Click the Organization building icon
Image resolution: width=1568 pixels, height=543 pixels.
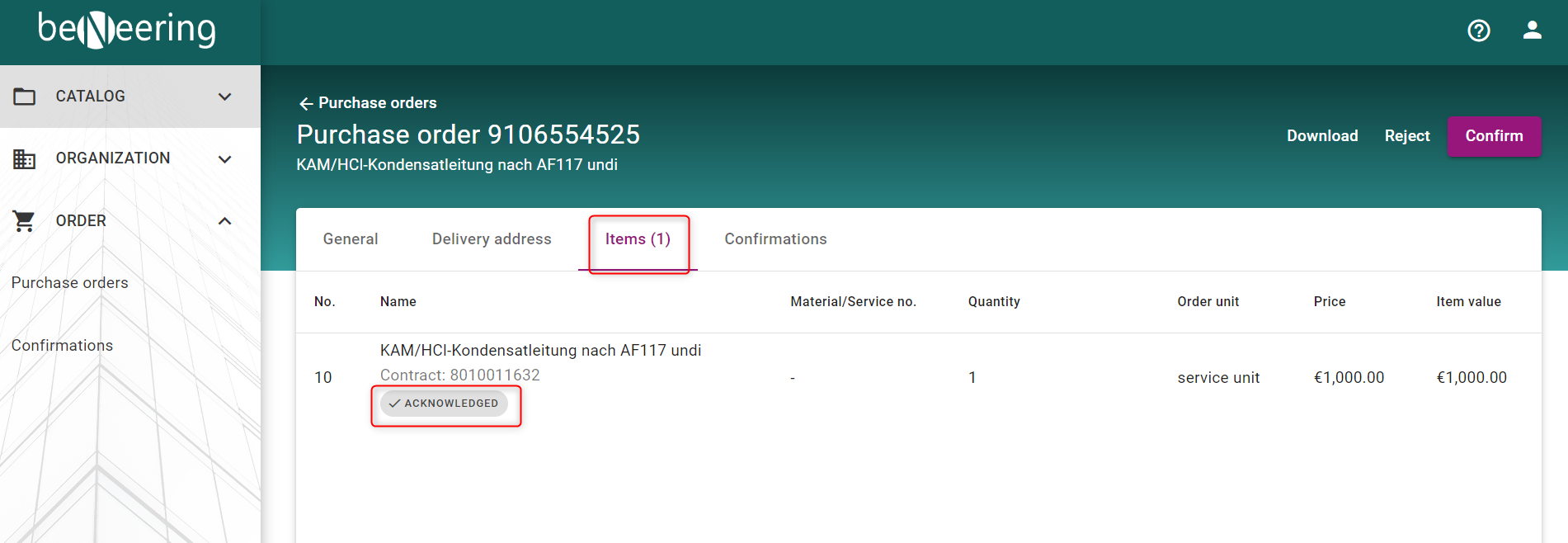coord(25,158)
